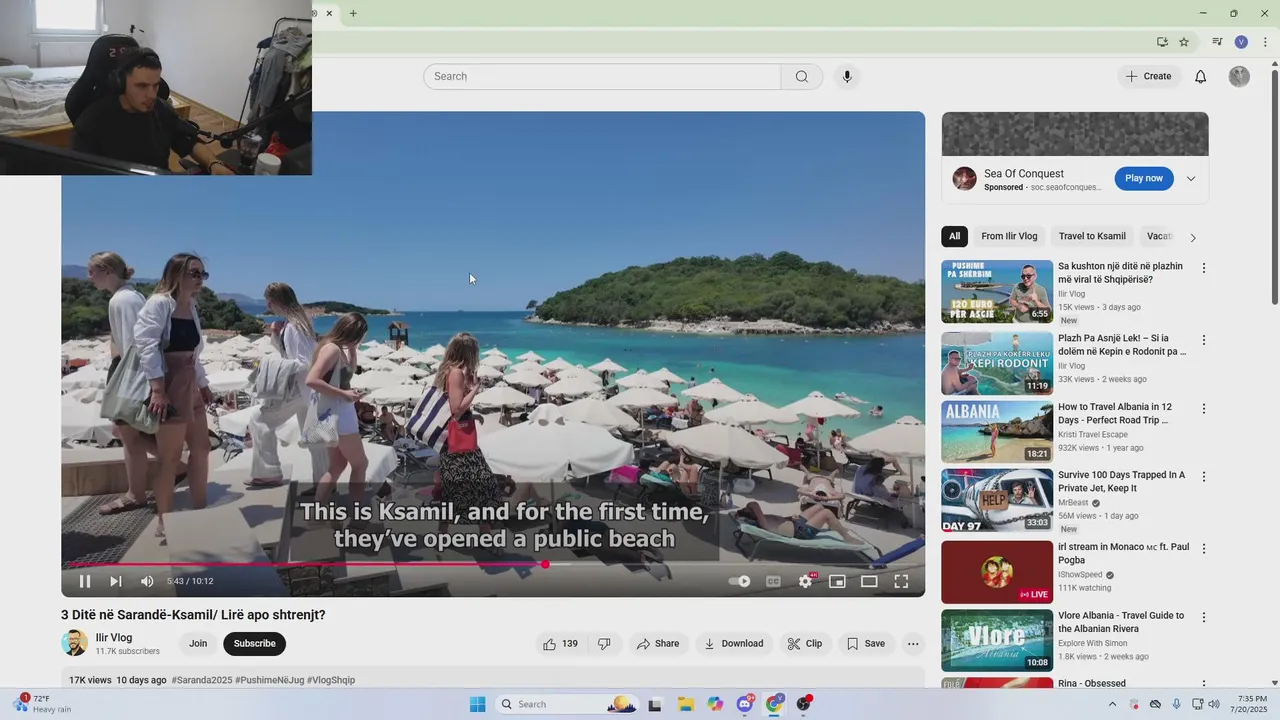Open Vlore Albania Travel Guide thumbnail
The width and height of the screenshot is (1280, 720).
click(x=997, y=641)
